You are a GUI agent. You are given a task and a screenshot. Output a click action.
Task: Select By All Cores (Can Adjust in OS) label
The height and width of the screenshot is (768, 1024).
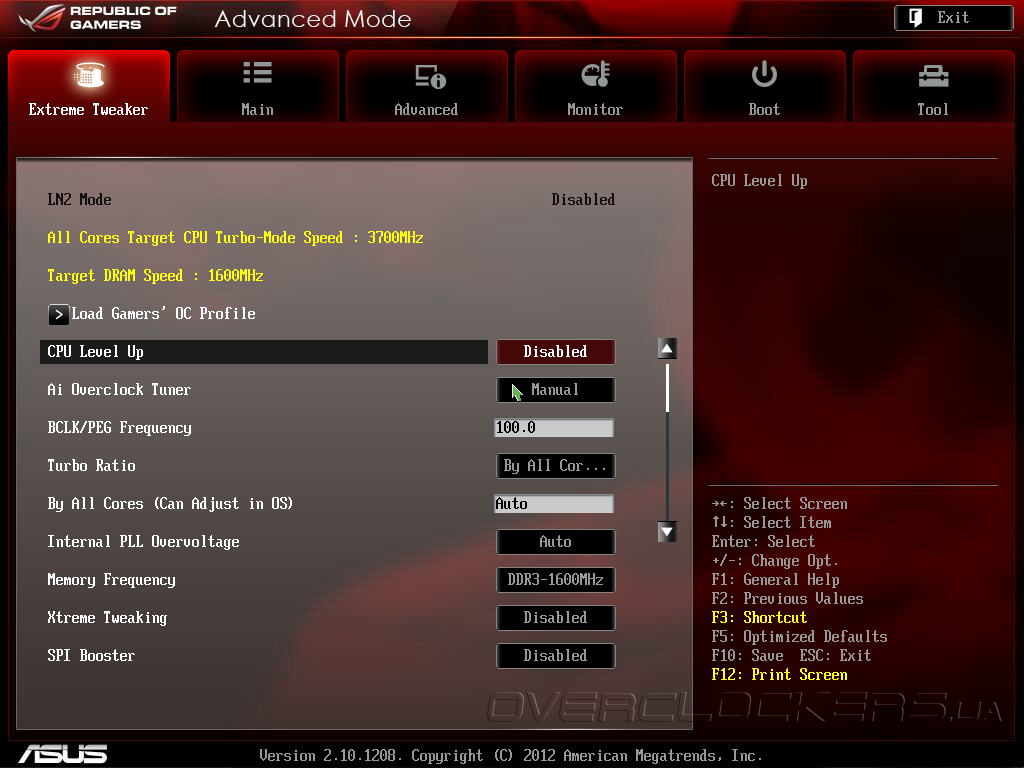[170, 504]
